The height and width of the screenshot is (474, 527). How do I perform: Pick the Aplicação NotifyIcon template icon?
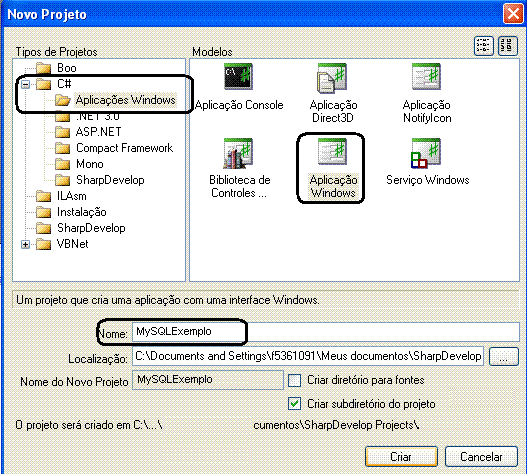tap(426, 76)
